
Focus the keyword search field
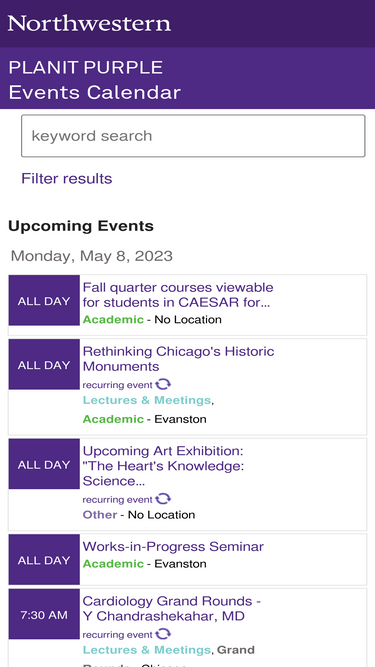pos(193,136)
